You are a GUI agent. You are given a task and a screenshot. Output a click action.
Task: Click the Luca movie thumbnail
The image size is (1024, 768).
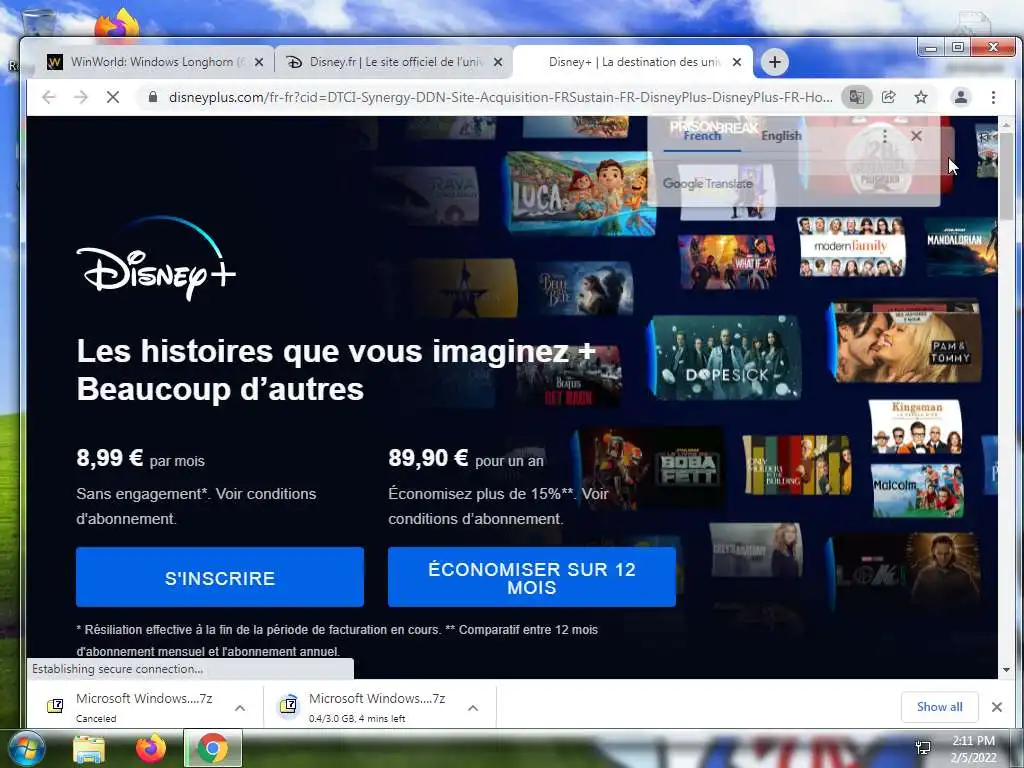[x=579, y=193]
